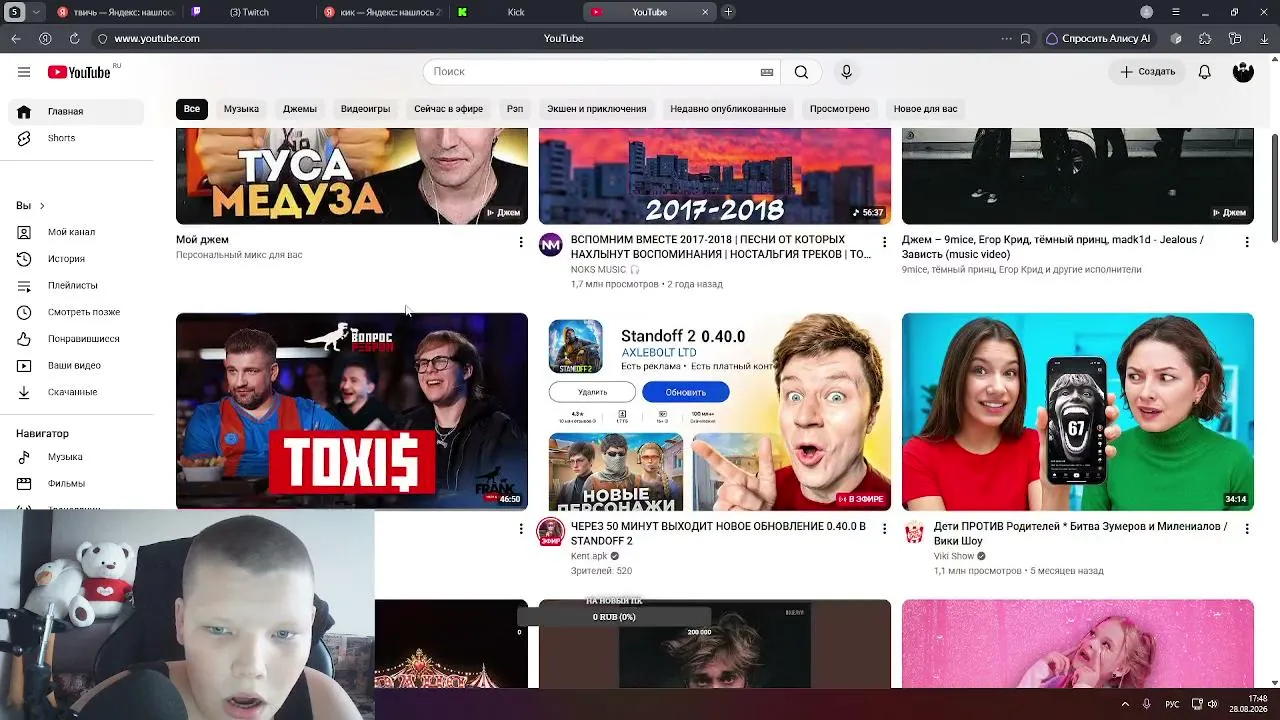Open Shorts in the sidebar
This screenshot has height=720, width=1280.
point(61,138)
